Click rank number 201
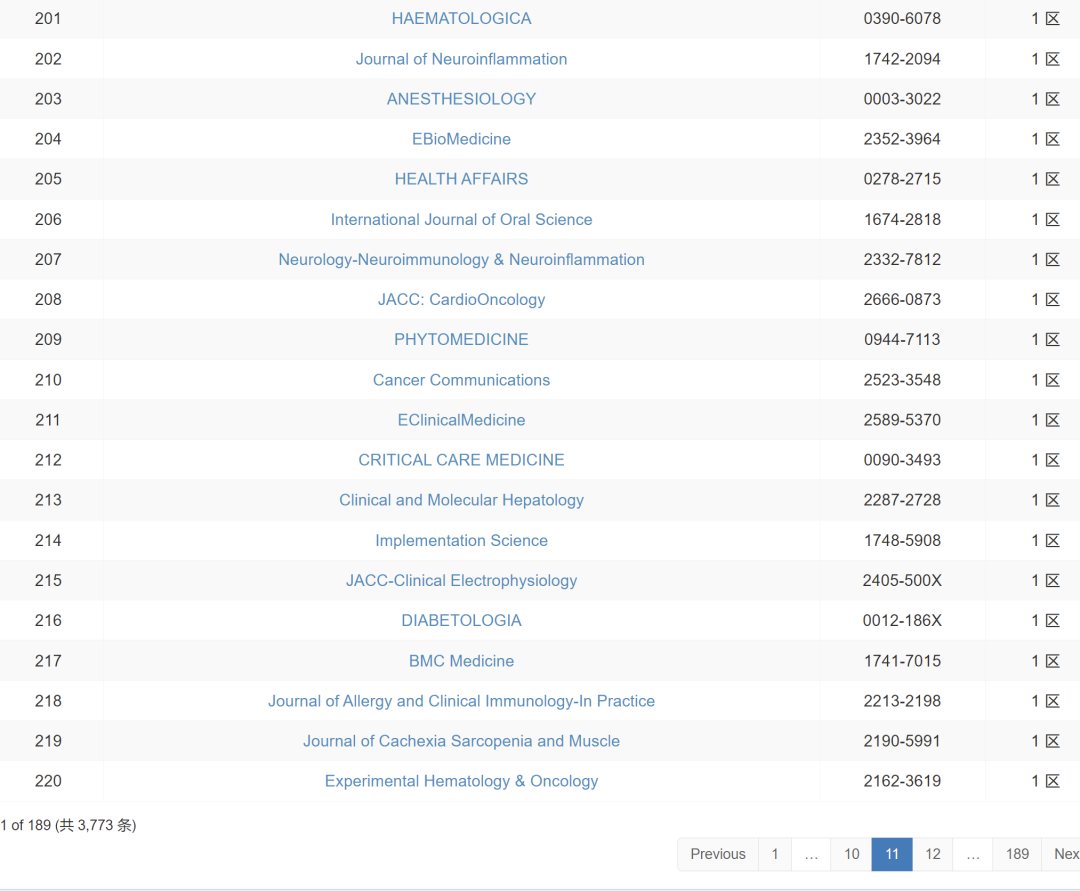1080x891 pixels. tap(48, 19)
